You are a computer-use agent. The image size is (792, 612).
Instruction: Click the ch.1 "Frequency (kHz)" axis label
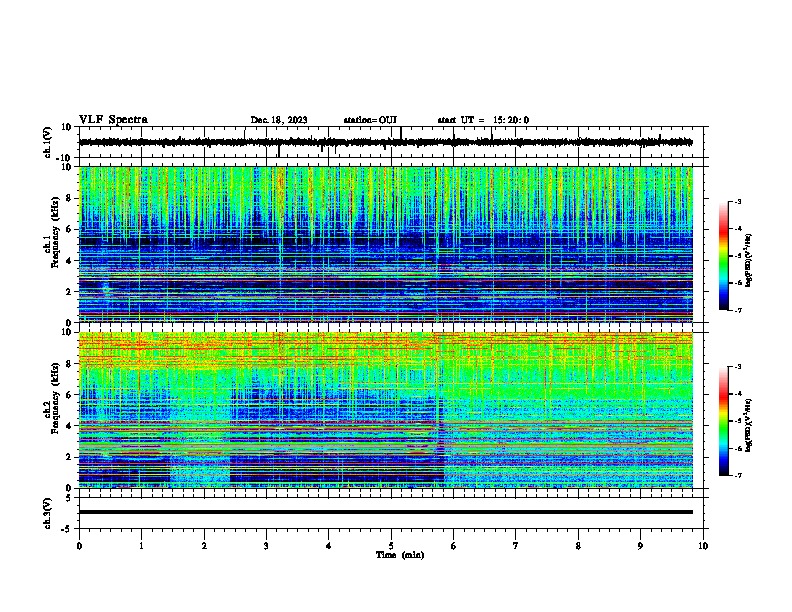(x=55, y=233)
